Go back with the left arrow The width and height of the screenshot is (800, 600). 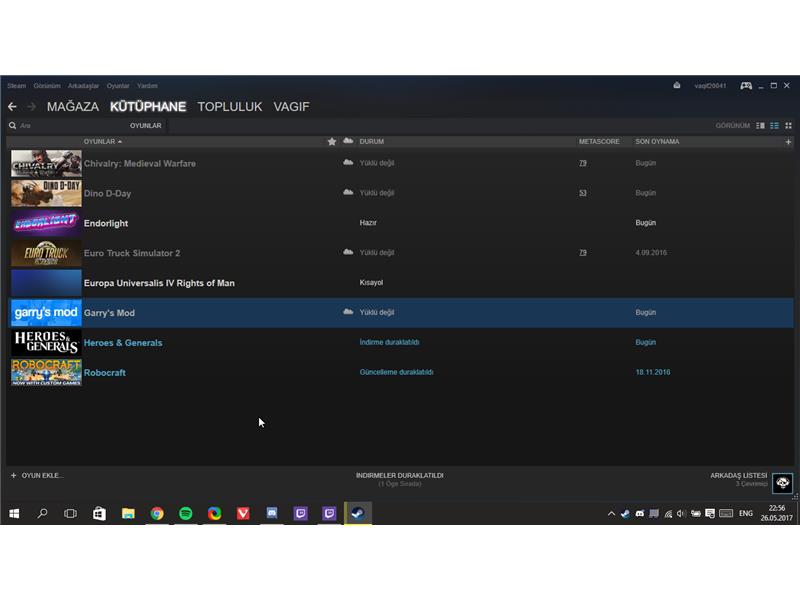[x=12, y=107]
